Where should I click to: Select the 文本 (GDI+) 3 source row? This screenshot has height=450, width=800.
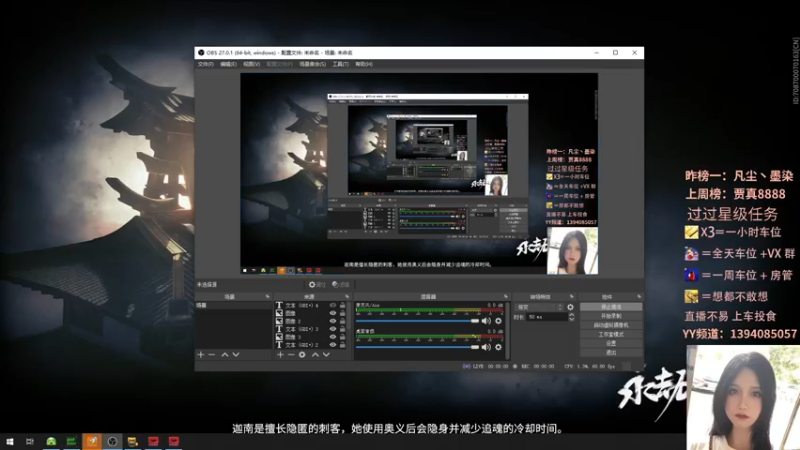pyautogui.click(x=311, y=329)
